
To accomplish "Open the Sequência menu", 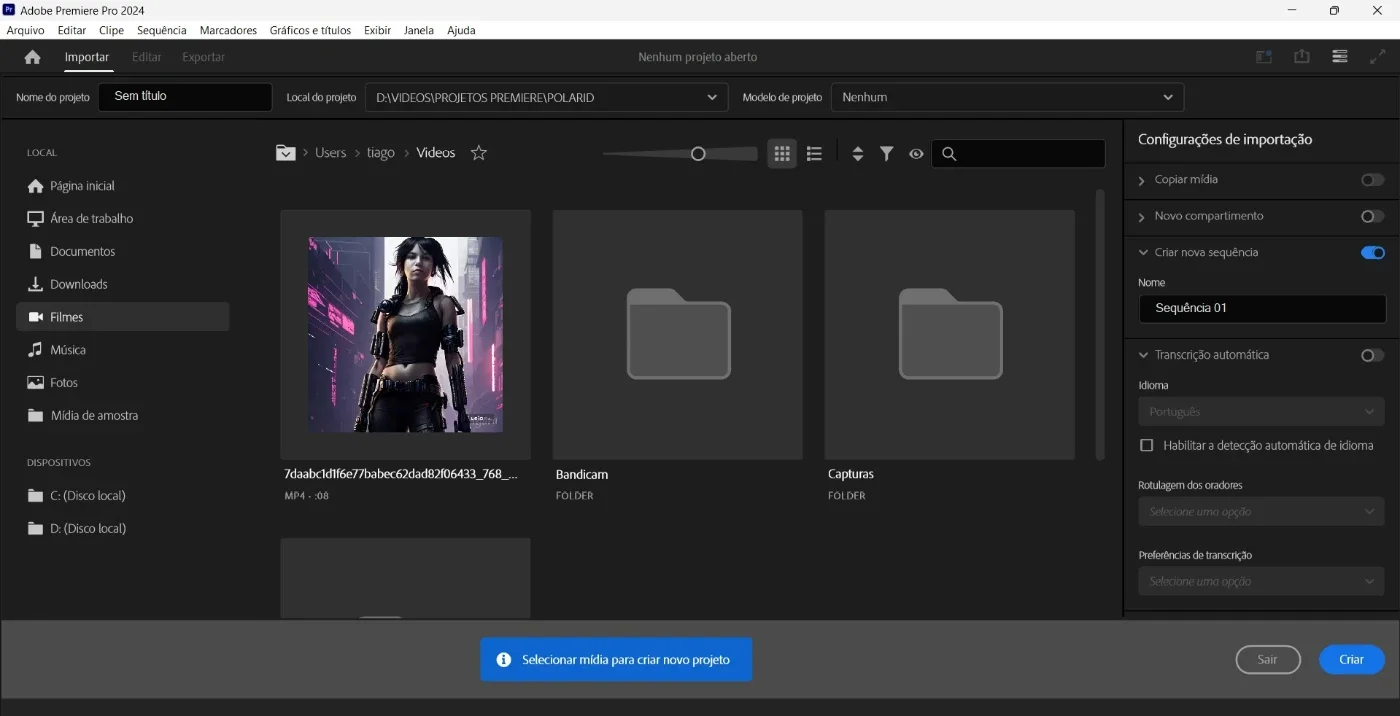I will [162, 30].
